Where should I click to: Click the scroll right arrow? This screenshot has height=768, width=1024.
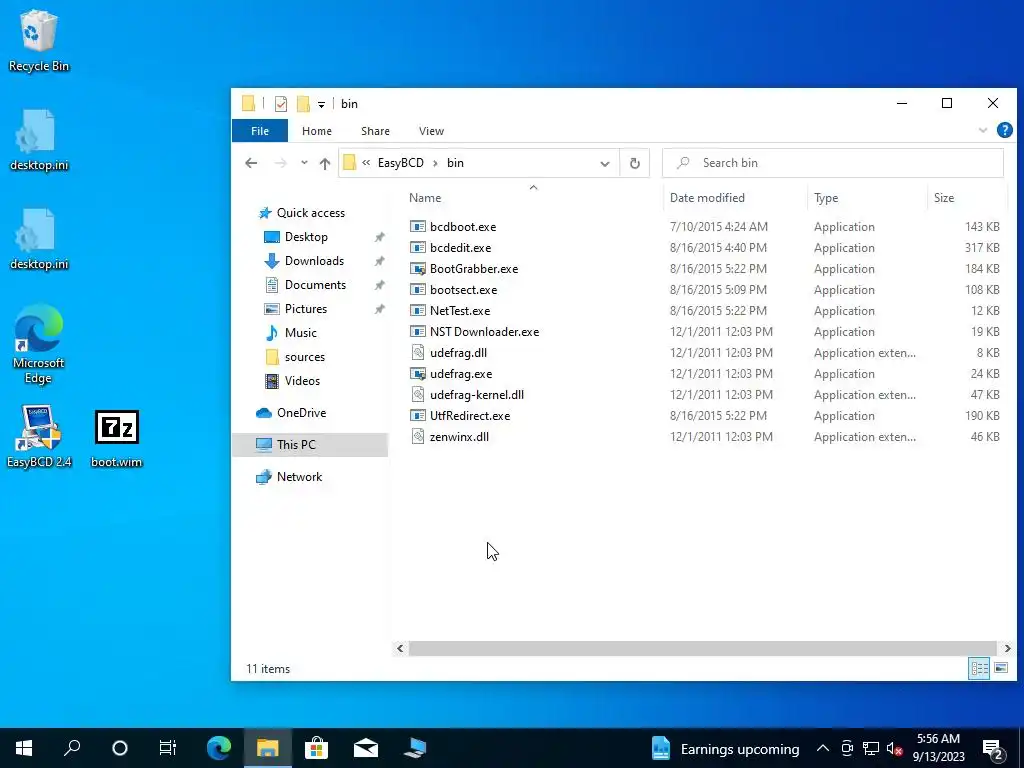click(x=1007, y=648)
